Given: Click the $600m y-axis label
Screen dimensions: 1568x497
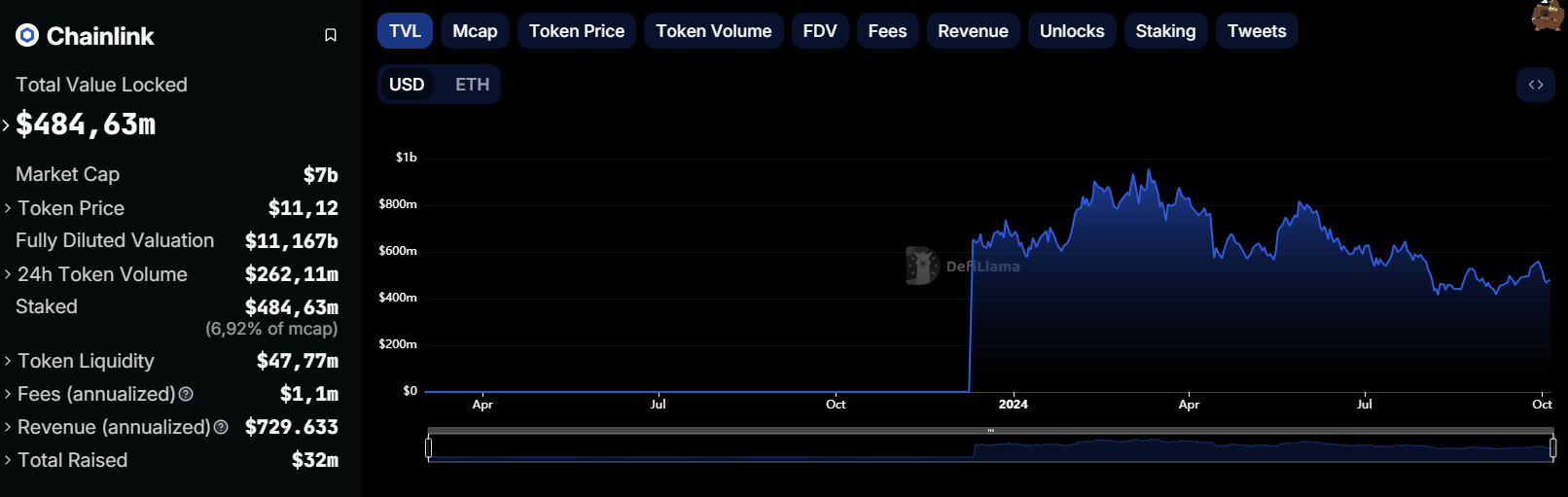Looking at the screenshot, I should point(398,251).
